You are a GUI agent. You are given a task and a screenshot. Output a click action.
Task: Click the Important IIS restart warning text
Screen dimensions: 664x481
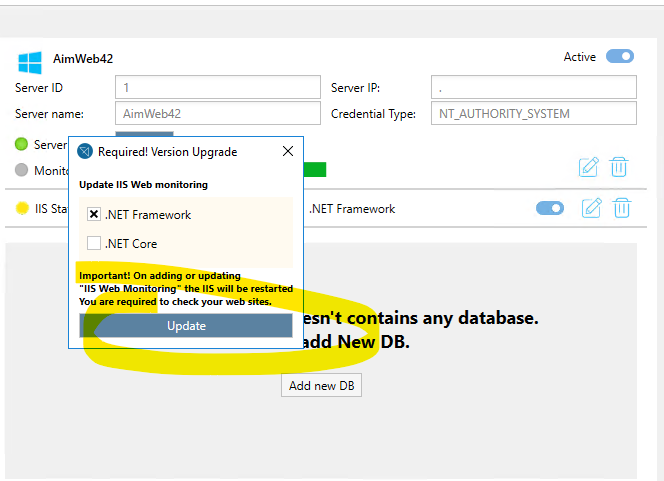click(x=186, y=289)
